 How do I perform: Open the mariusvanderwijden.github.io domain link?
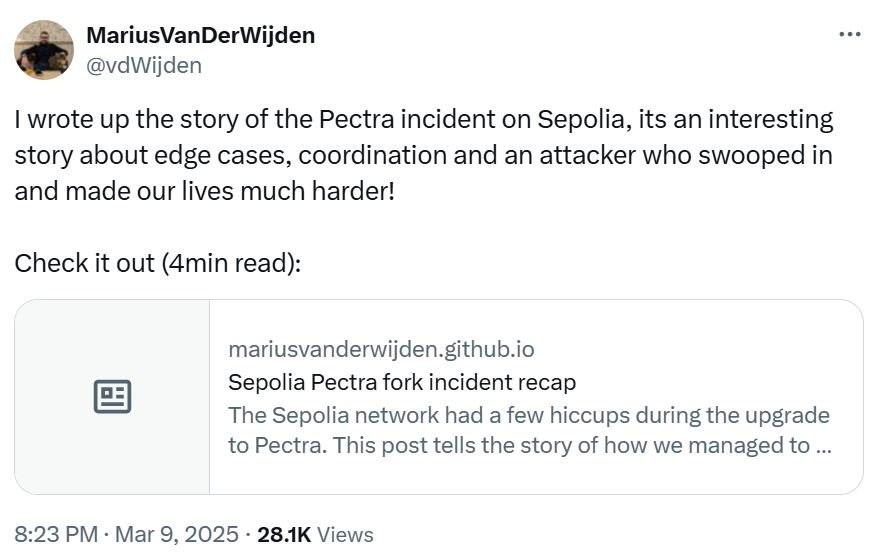381,349
